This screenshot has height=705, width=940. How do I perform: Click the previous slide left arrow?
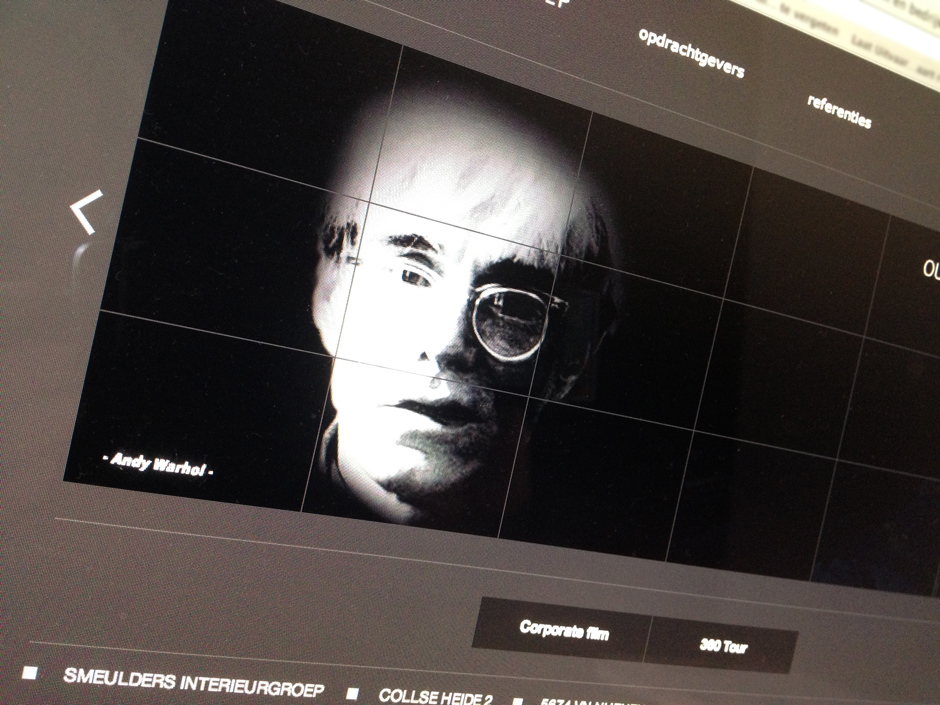(87, 213)
